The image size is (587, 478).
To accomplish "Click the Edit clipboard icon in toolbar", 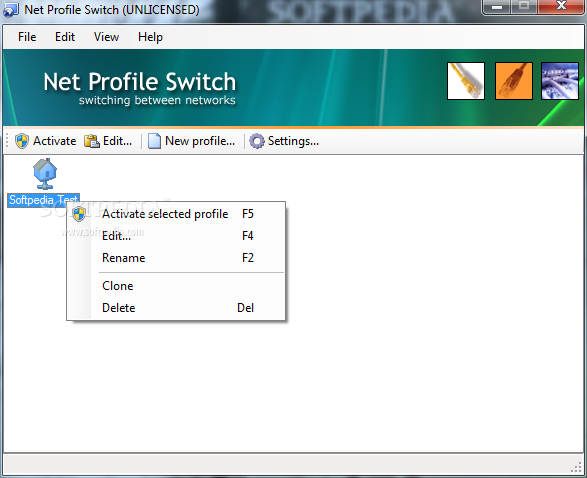I will 92,141.
